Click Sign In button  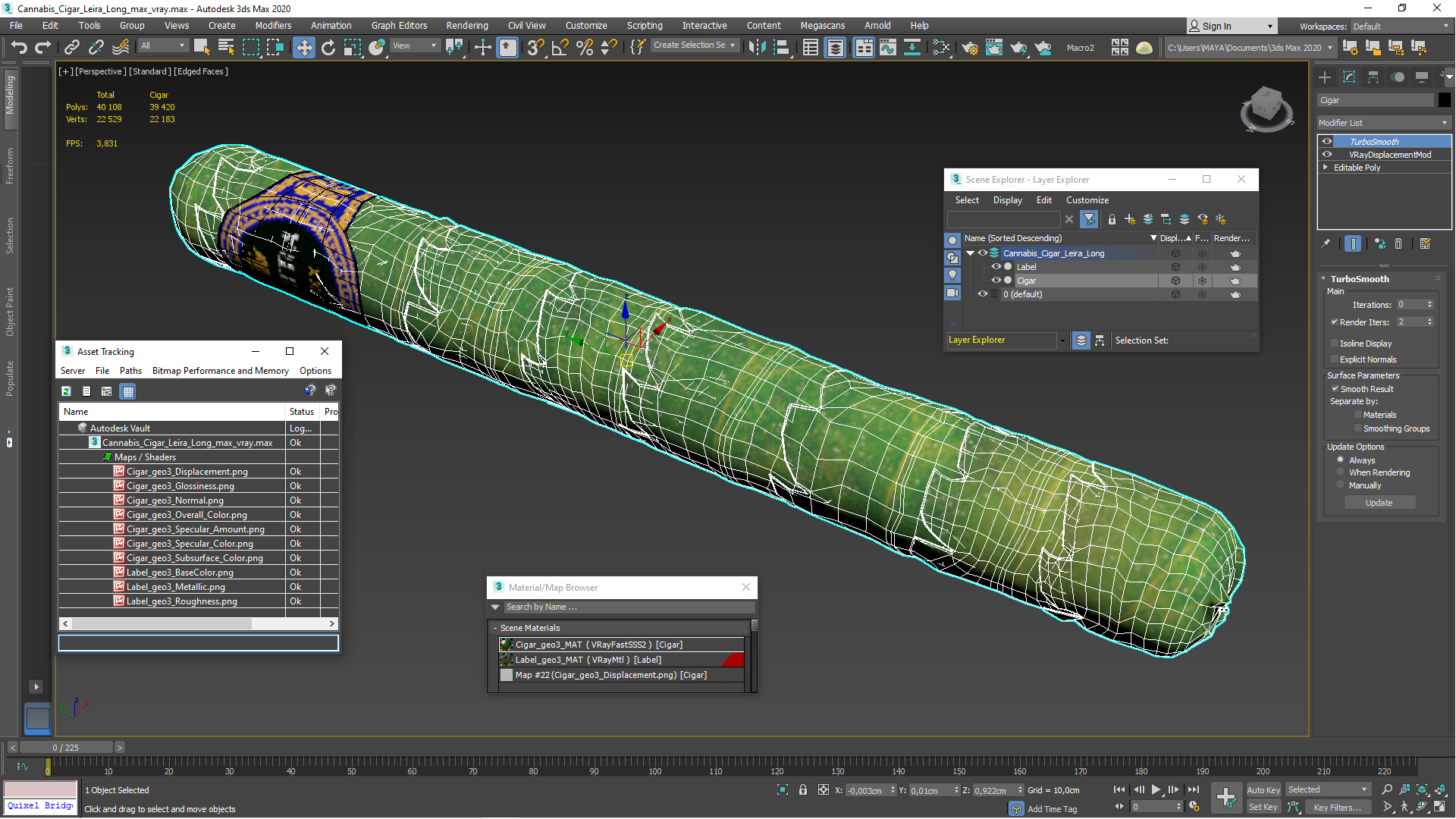[1232, 26]
